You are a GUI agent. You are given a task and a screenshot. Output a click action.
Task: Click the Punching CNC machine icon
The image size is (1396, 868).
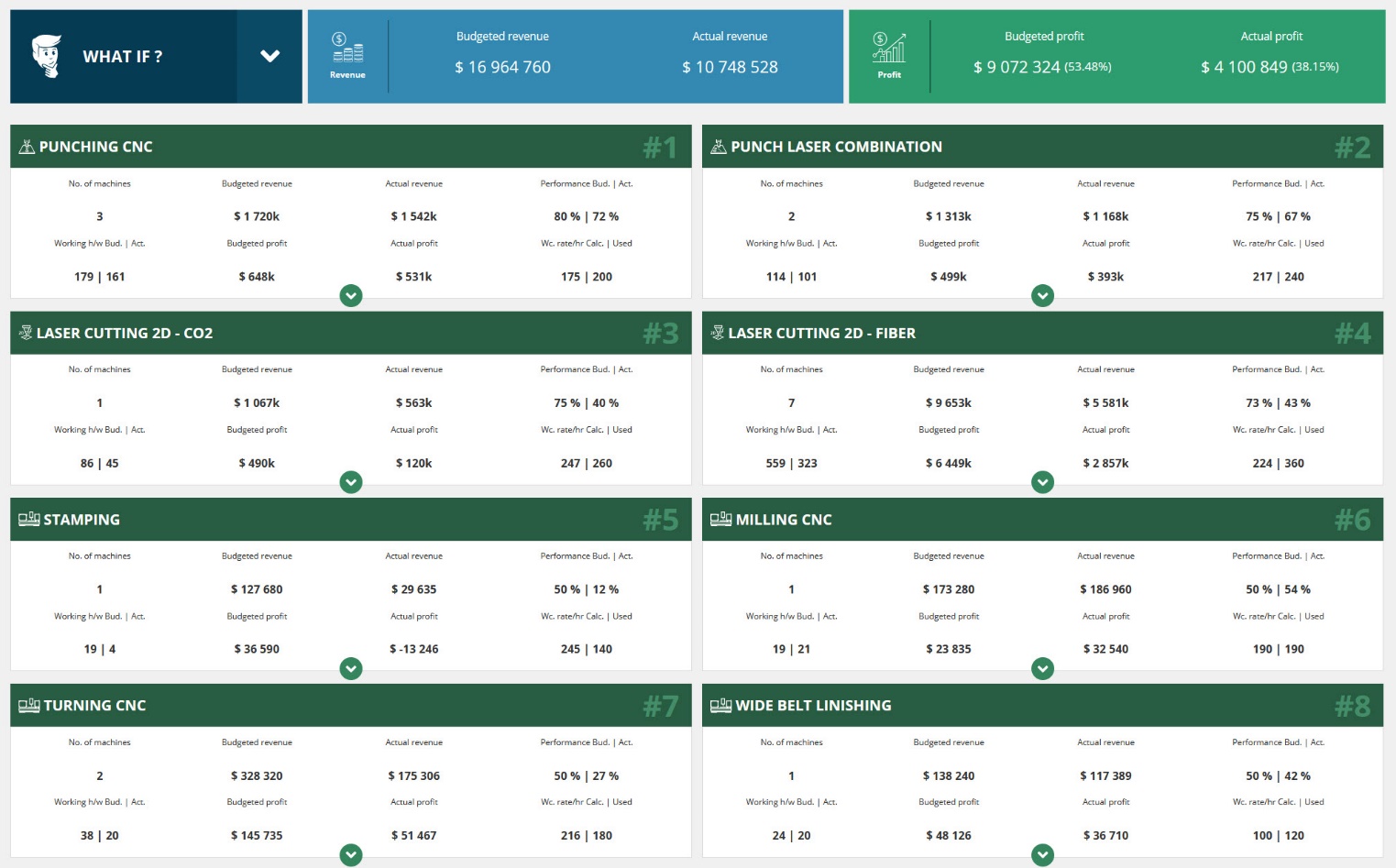[26, 146]
